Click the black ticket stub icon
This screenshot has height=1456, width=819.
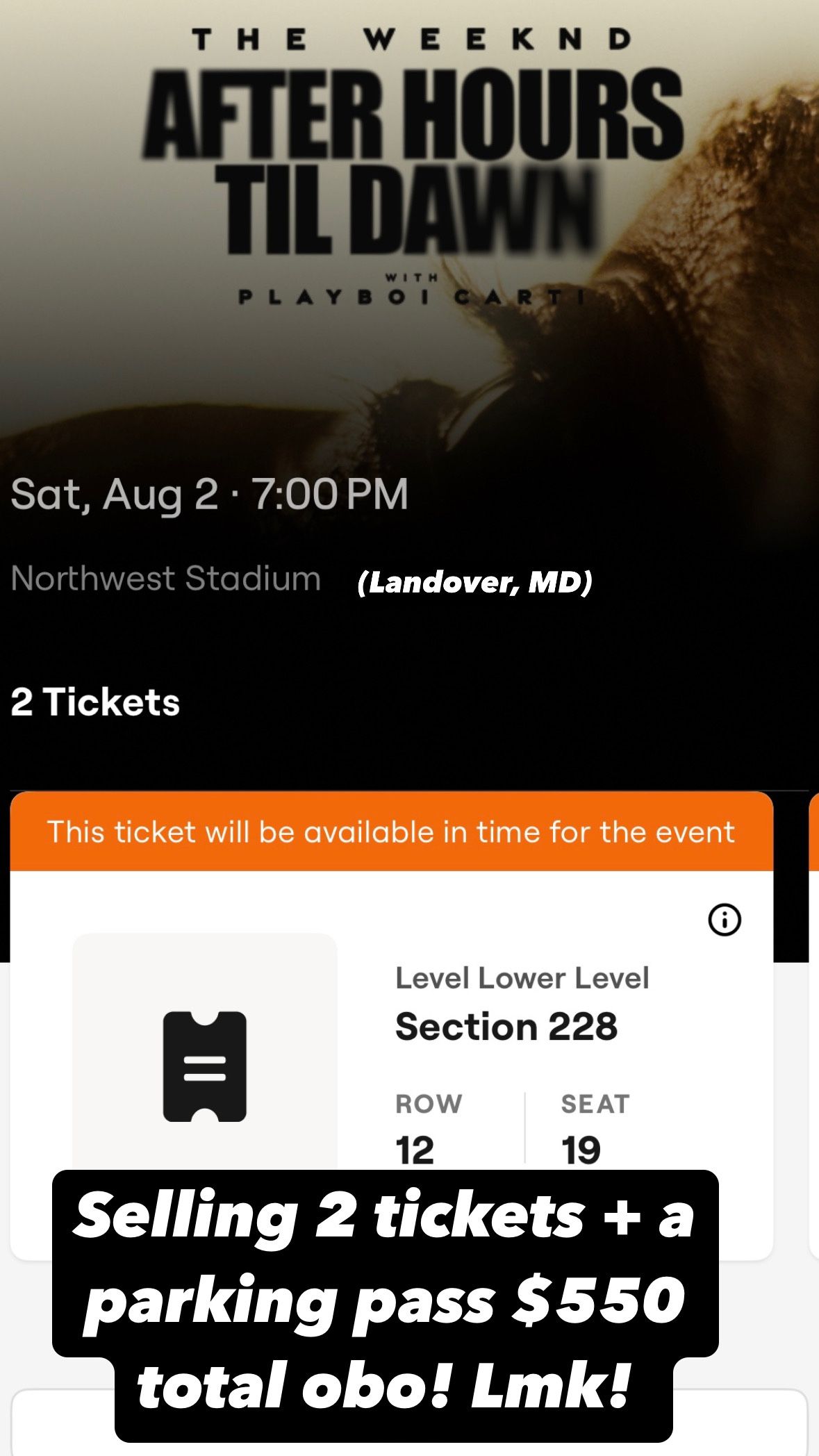click(205, 1066)
